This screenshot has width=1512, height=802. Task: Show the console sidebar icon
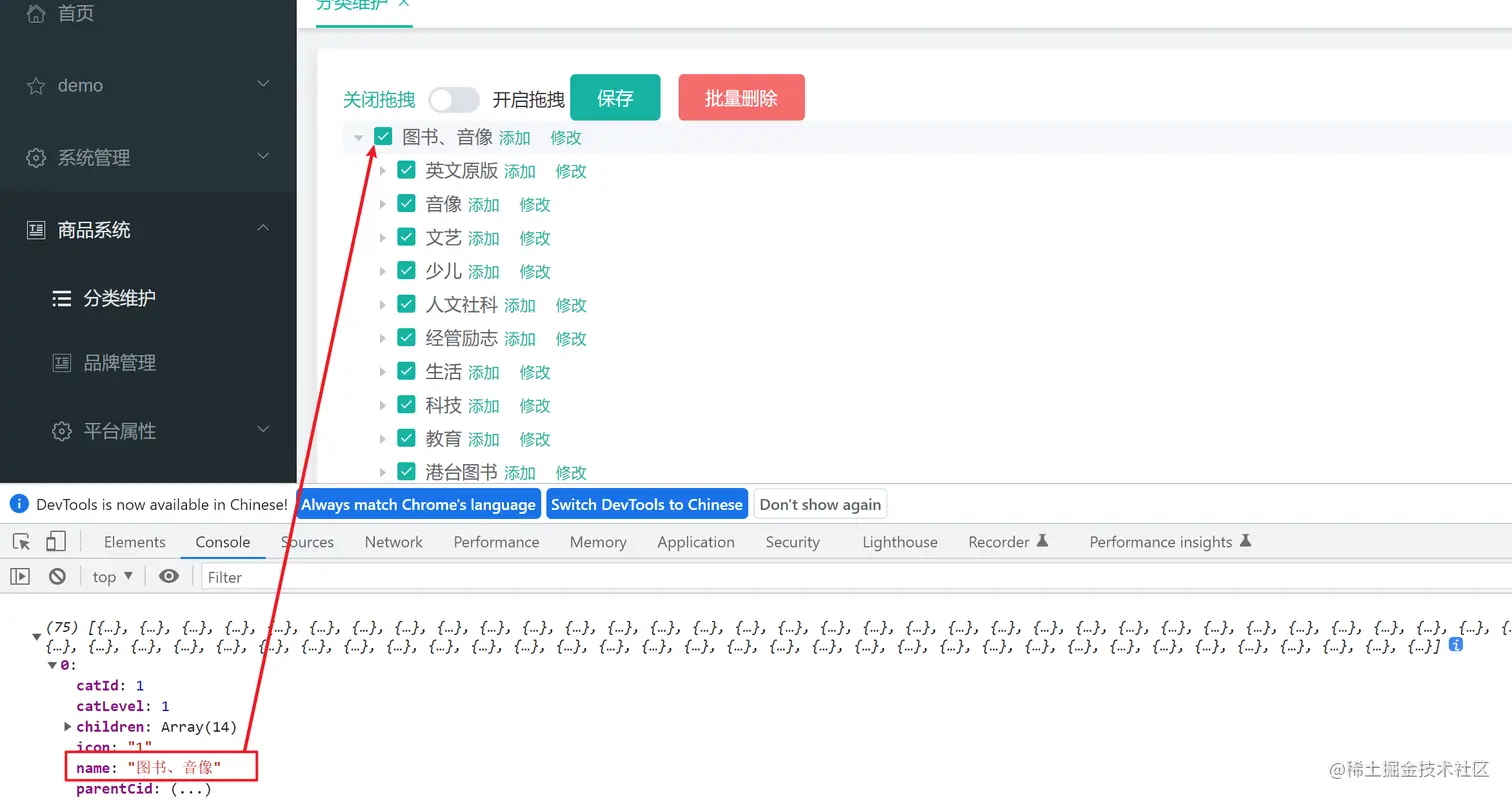coord(20,576)
